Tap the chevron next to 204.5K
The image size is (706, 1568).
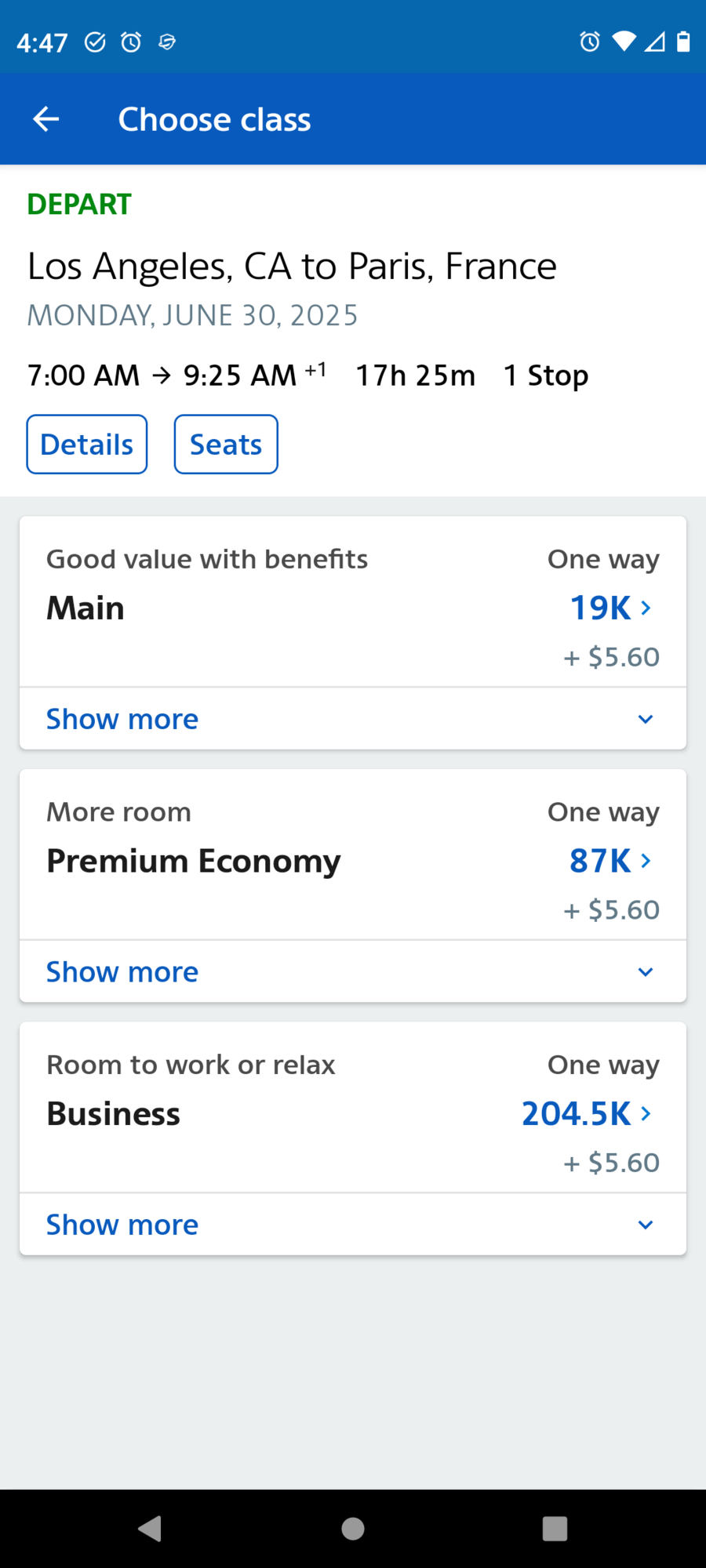point(646,1113)
